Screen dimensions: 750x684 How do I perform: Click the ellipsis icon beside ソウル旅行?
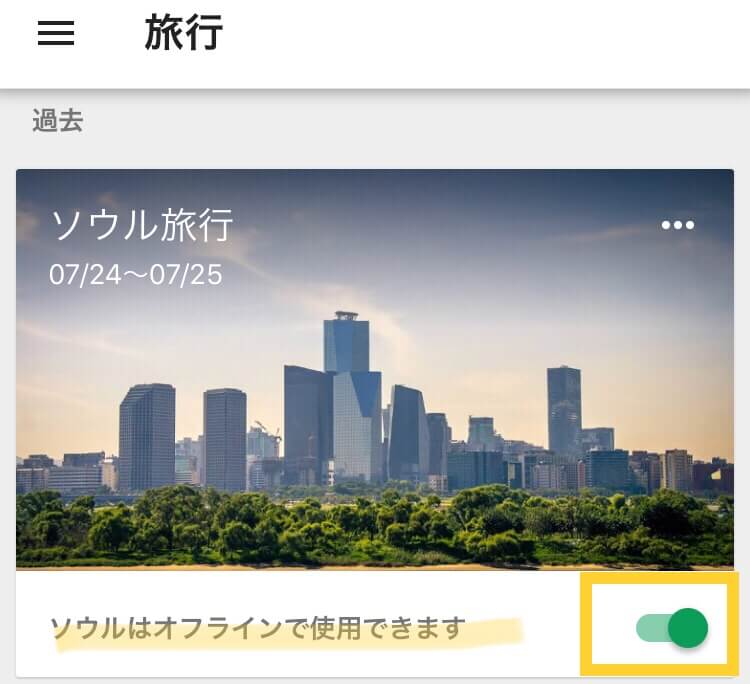[x=678, y=225]
